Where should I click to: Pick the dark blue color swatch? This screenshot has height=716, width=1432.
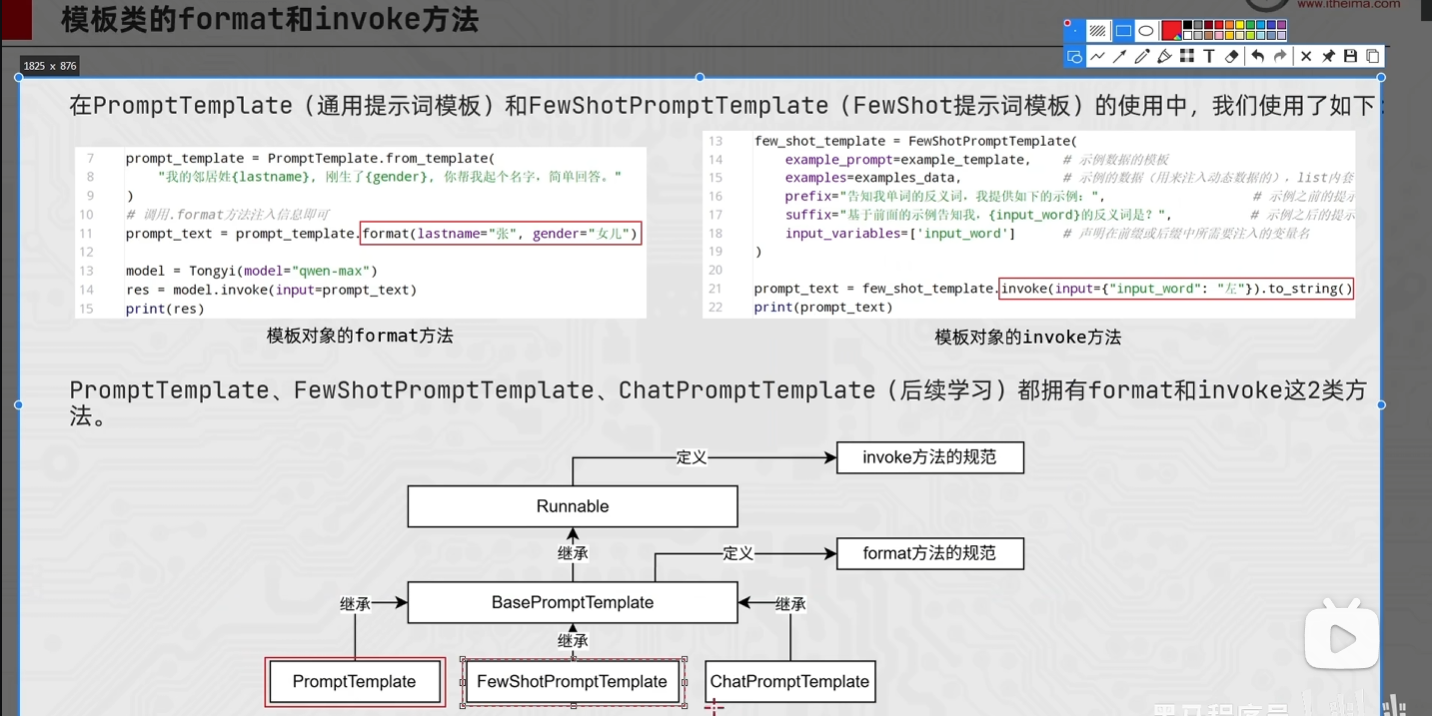tap(1271, 25)
